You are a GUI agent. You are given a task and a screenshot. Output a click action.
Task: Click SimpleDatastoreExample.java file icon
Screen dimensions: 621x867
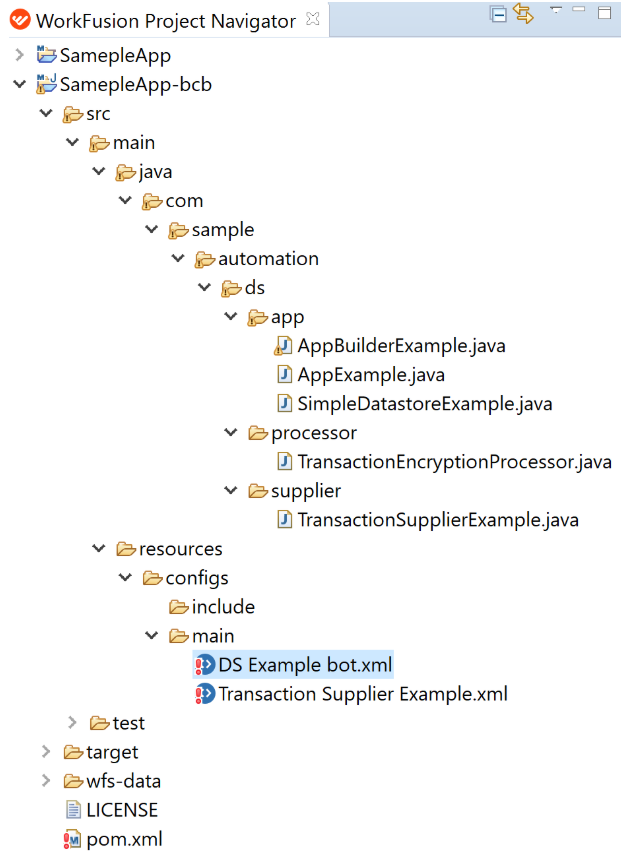tap(284, 404)
